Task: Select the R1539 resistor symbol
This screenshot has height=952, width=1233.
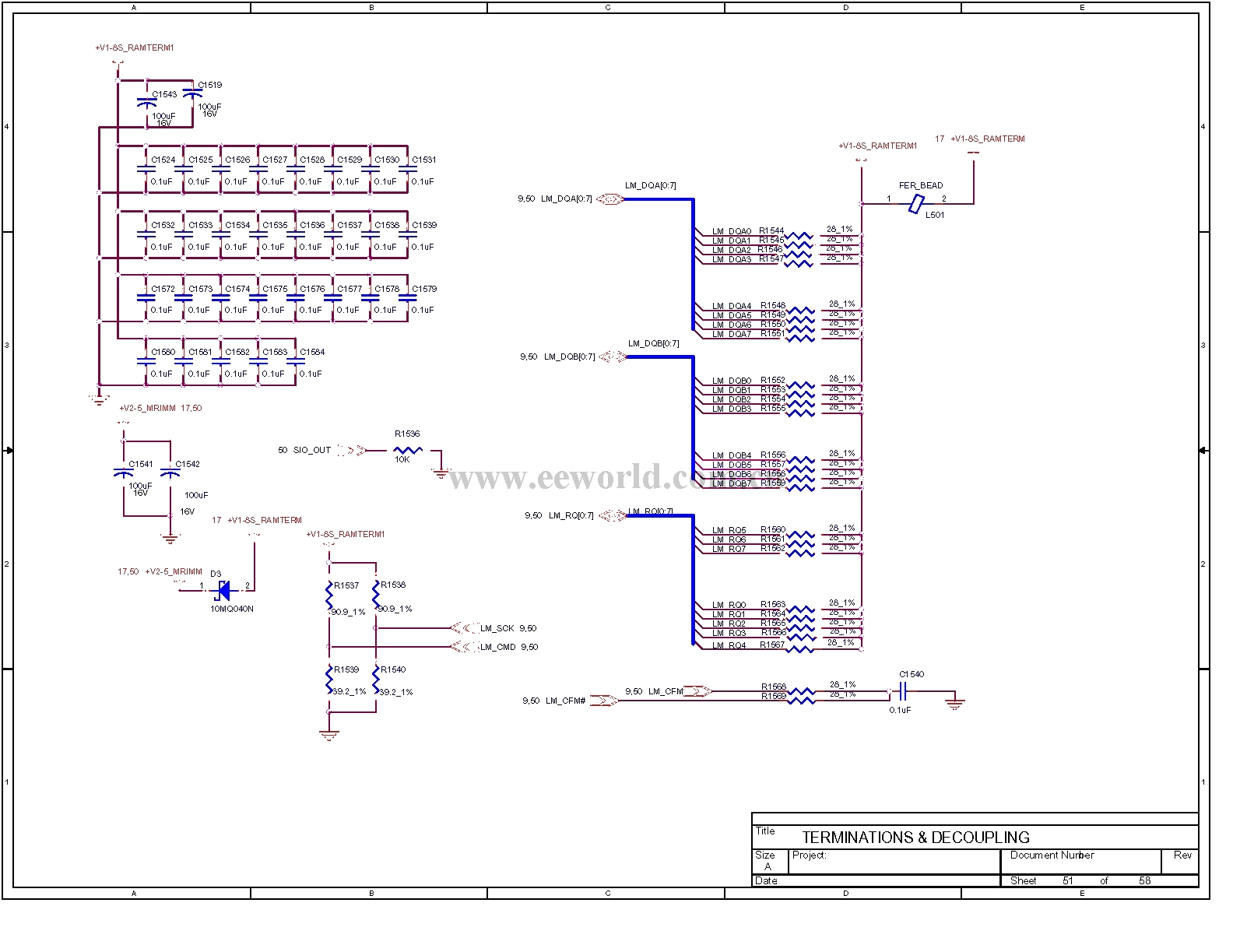Action: tap(329, 680)
